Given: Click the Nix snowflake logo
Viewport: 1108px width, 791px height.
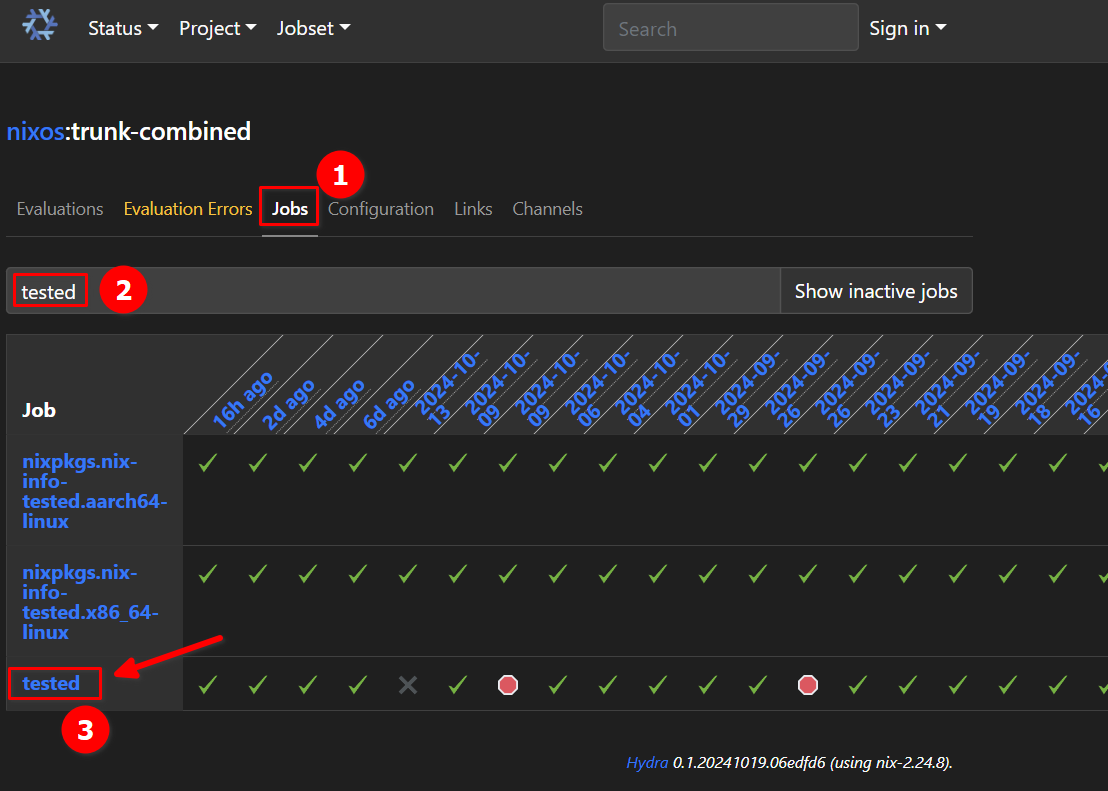Looking at the screenshot, I should (x=40, y=25).
